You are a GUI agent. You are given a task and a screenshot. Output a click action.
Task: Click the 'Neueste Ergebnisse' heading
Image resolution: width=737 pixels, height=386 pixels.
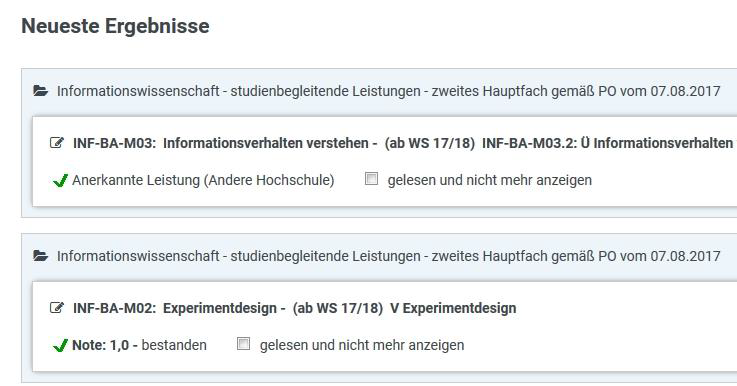coord(116,25)
